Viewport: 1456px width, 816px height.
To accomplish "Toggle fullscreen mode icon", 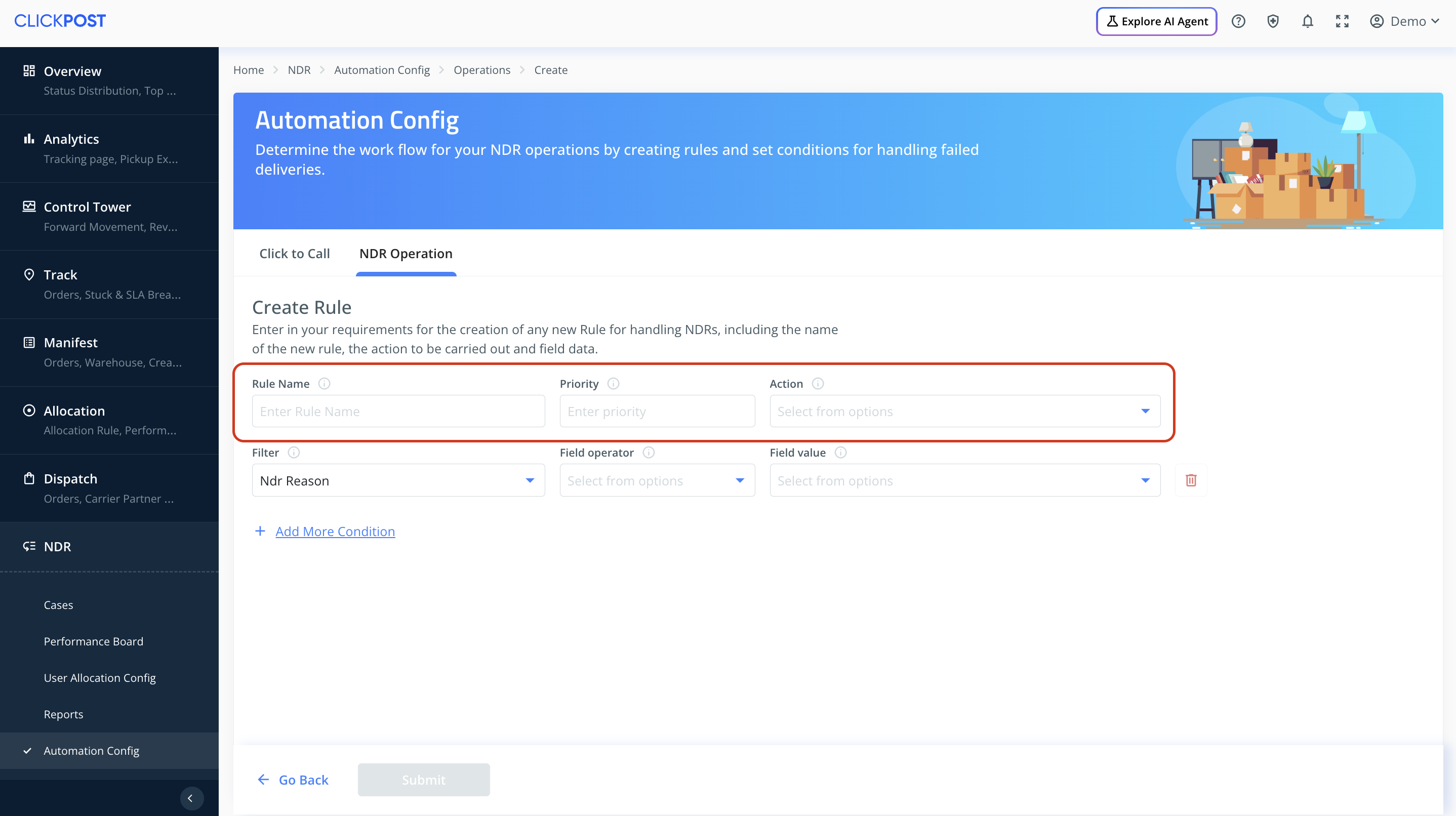I will pyautogui.click(x=1342, y=21).
